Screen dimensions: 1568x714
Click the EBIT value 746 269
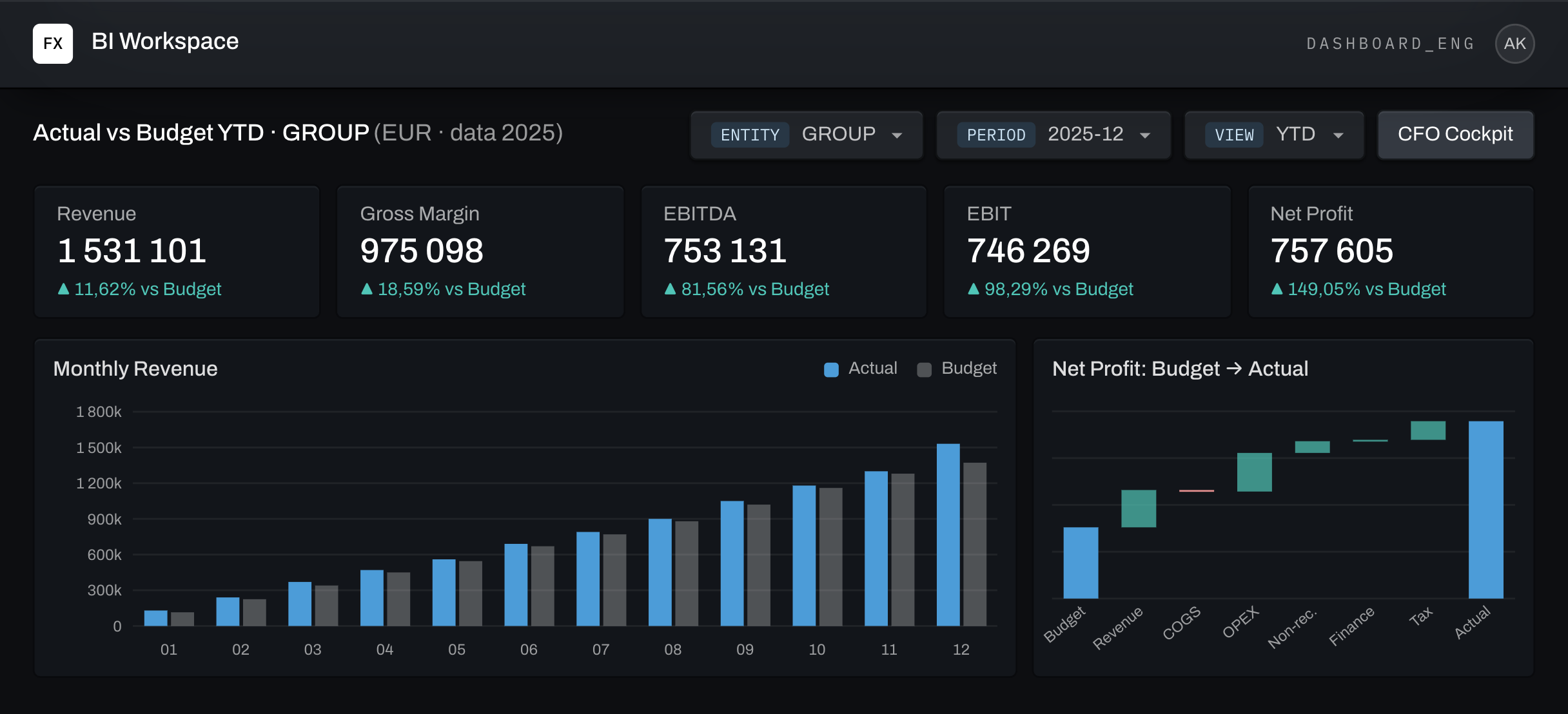(1028, 251)
